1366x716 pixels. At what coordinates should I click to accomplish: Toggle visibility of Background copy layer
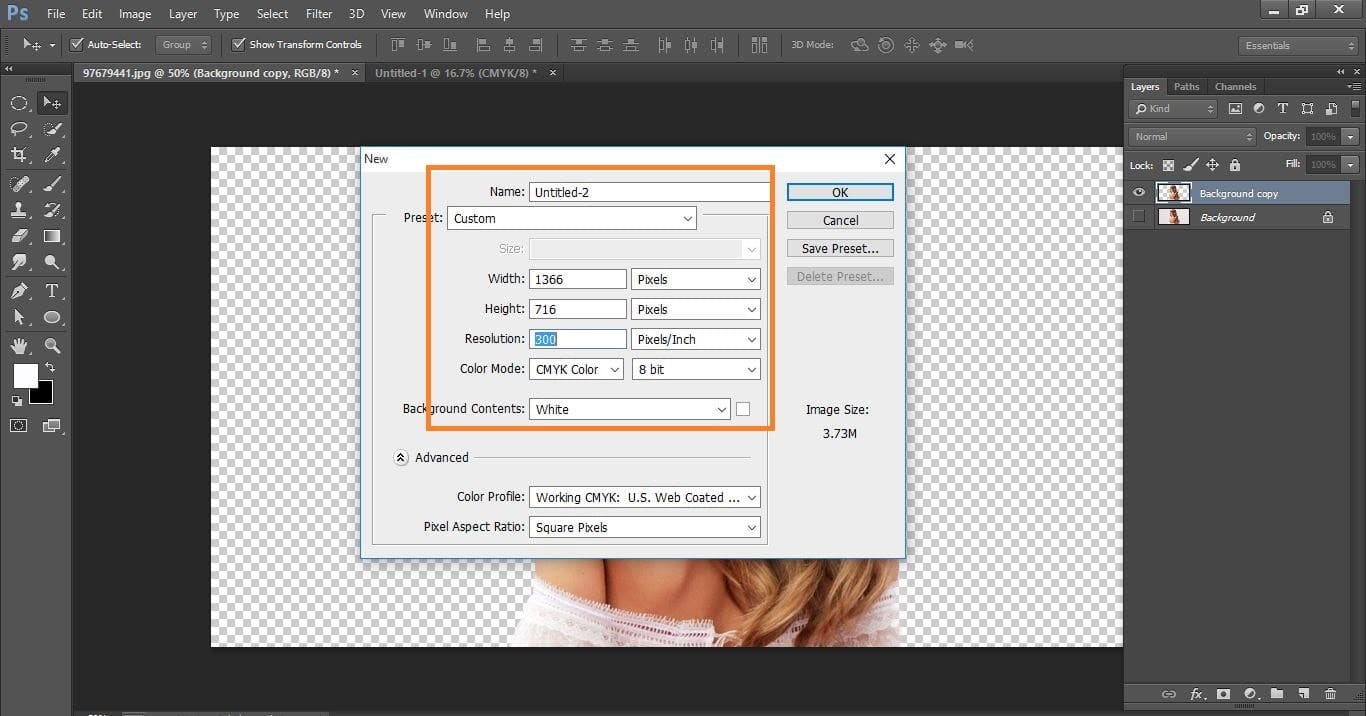(1138, 192)
